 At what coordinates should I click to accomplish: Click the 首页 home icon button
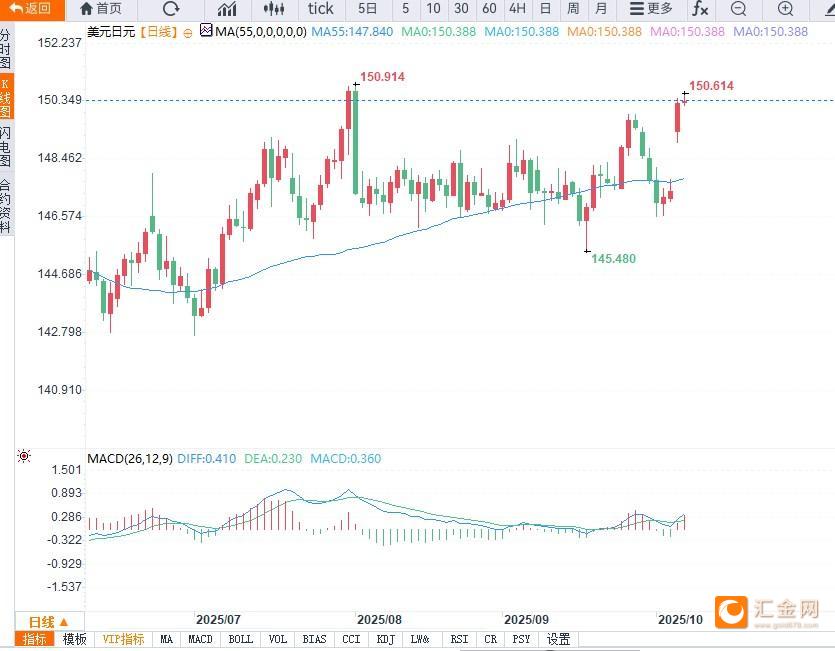click(101, 9)
